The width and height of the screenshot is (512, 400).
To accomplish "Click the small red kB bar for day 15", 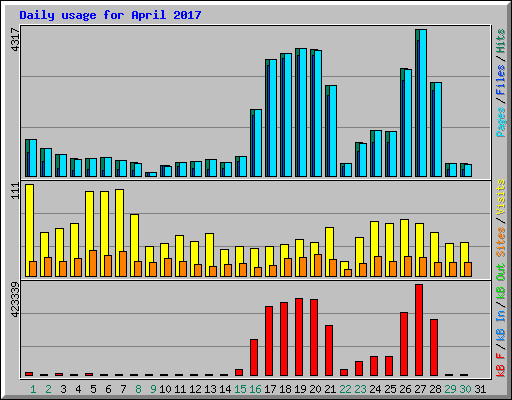I will click(x=239, y=372).
